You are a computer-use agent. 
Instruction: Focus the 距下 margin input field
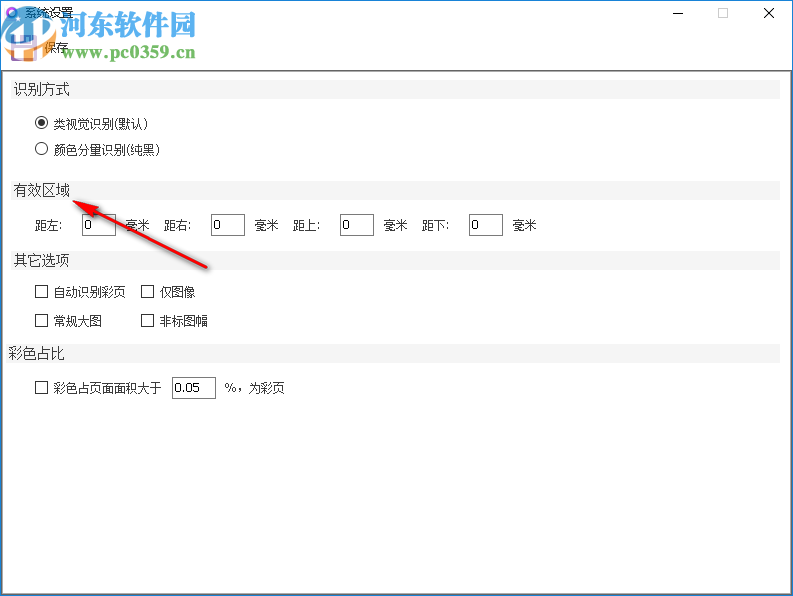coord(486,225)
